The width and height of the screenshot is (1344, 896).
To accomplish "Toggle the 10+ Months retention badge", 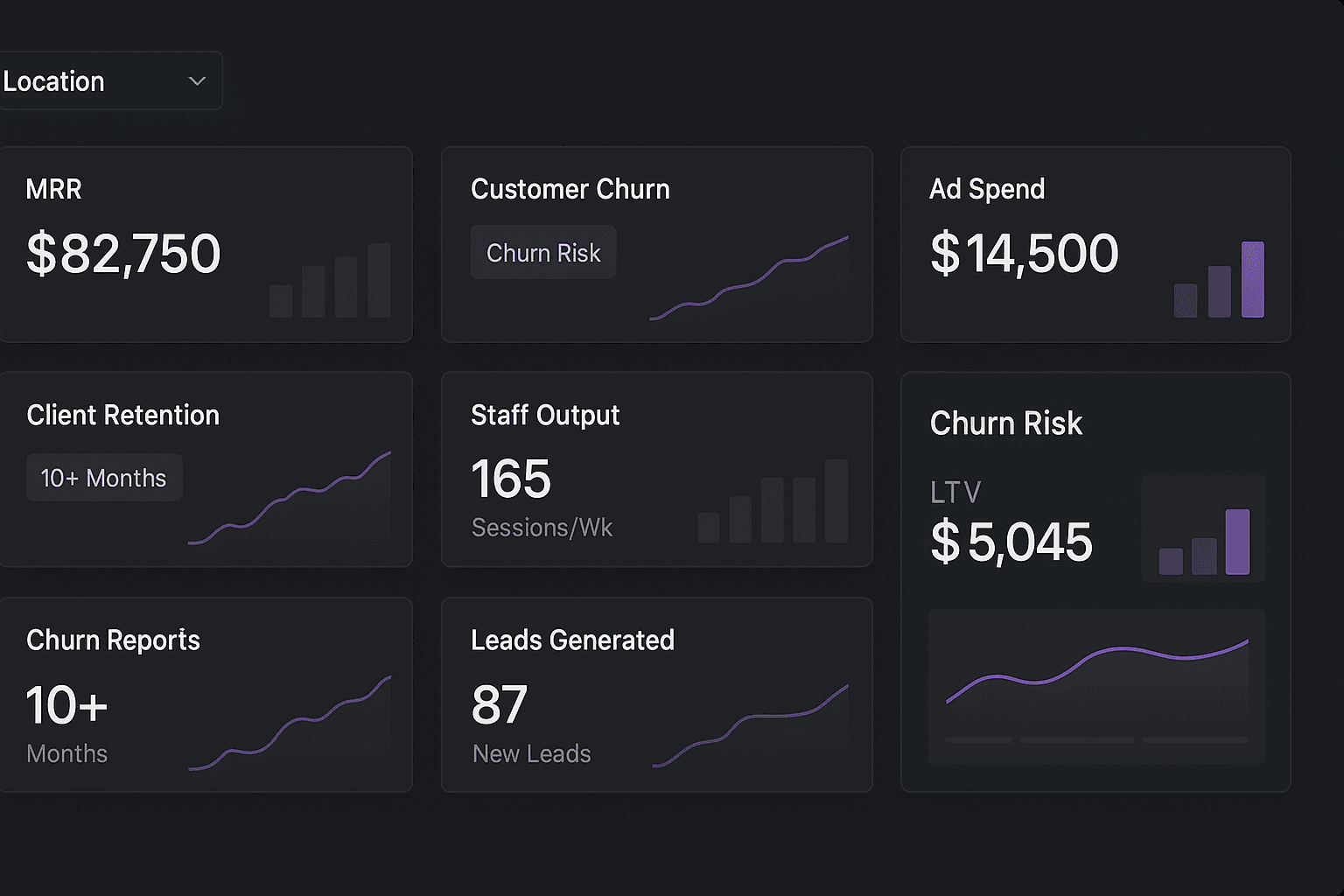I will 103,478.
